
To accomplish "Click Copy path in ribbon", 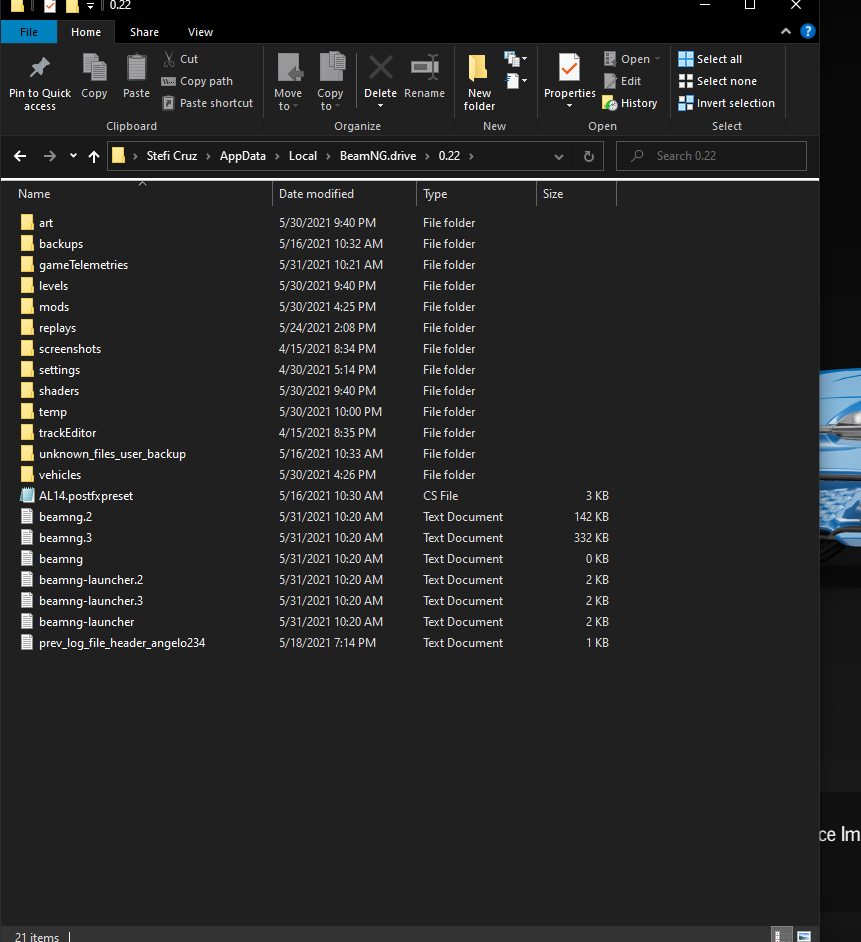I will tap(197, 81).
